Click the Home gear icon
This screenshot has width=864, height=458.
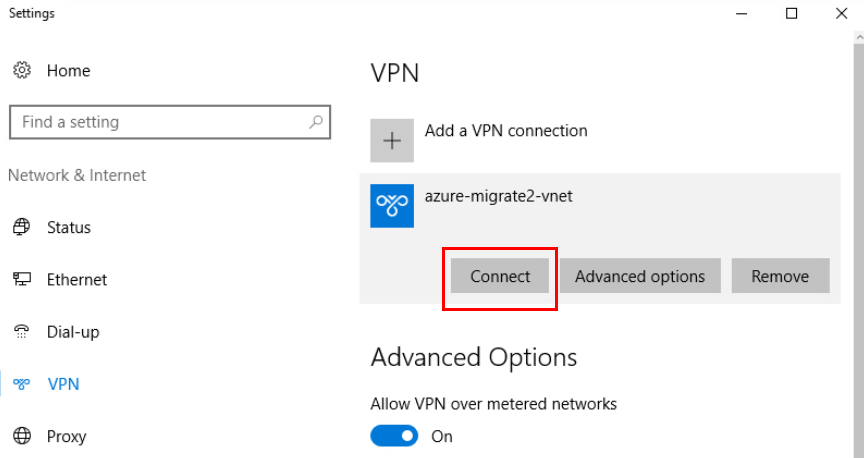[x=22, y=70]
